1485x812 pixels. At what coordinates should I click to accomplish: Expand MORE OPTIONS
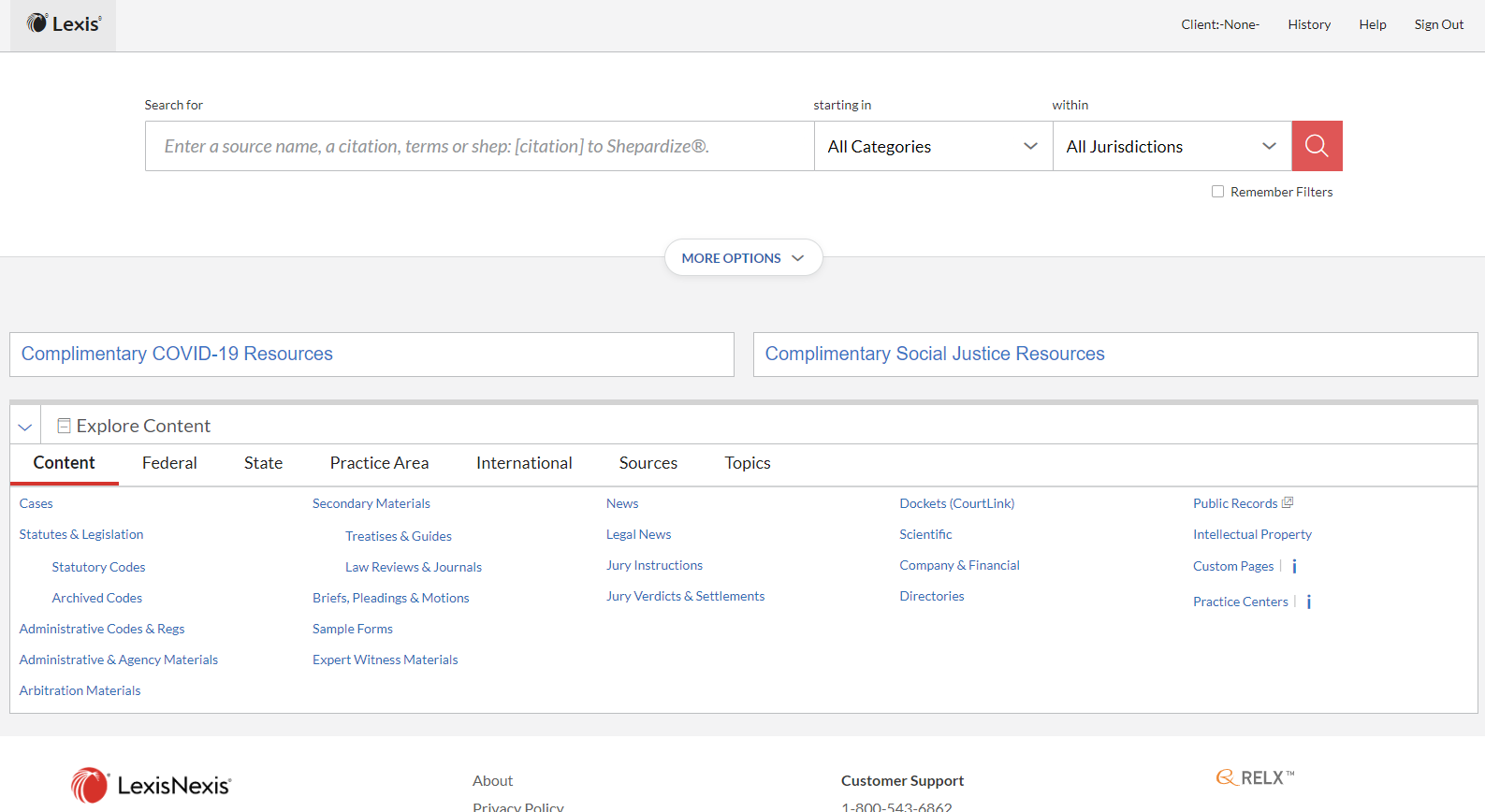click(743, 257)
